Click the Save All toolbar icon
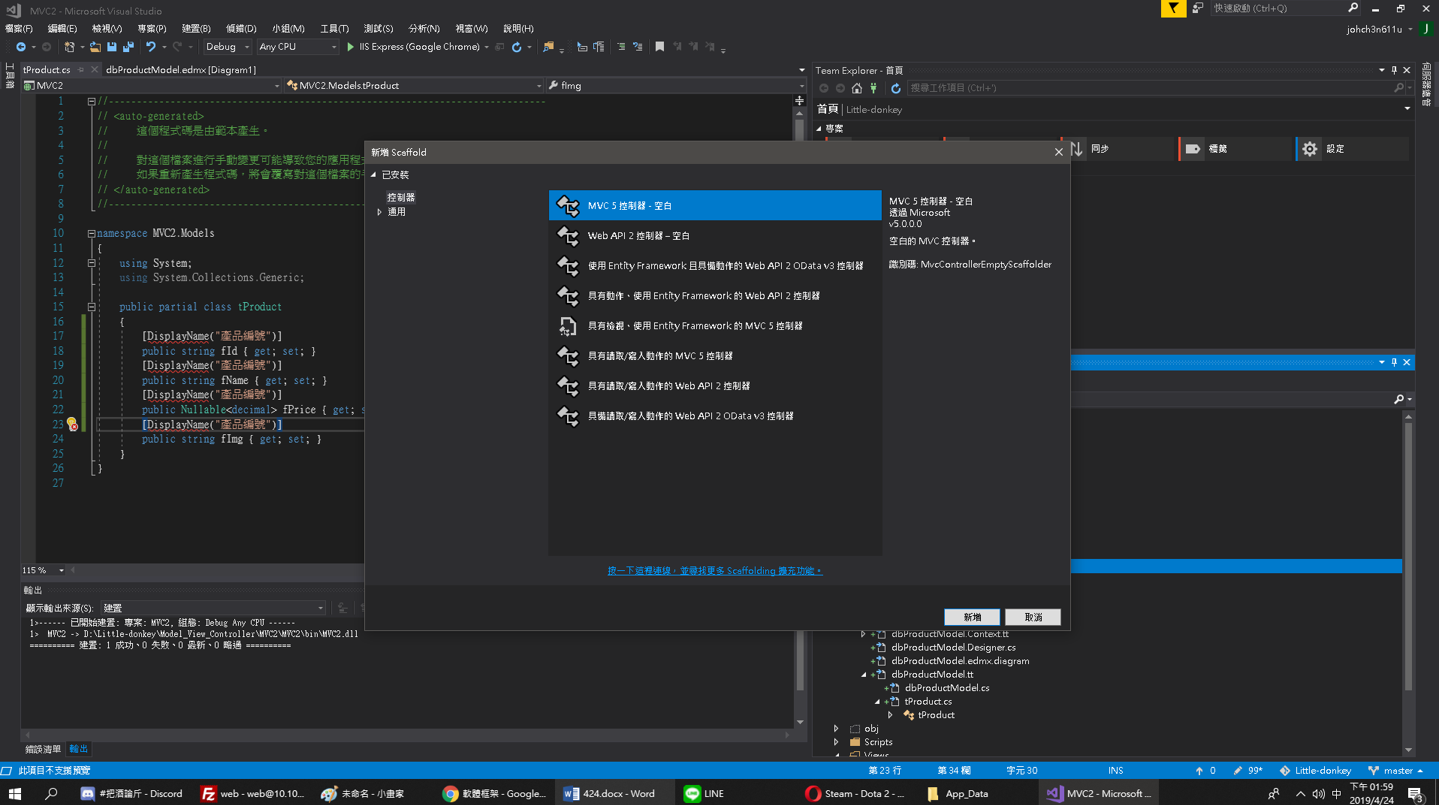This screenshot has width=1441, height=805. [x=128, y=47]
